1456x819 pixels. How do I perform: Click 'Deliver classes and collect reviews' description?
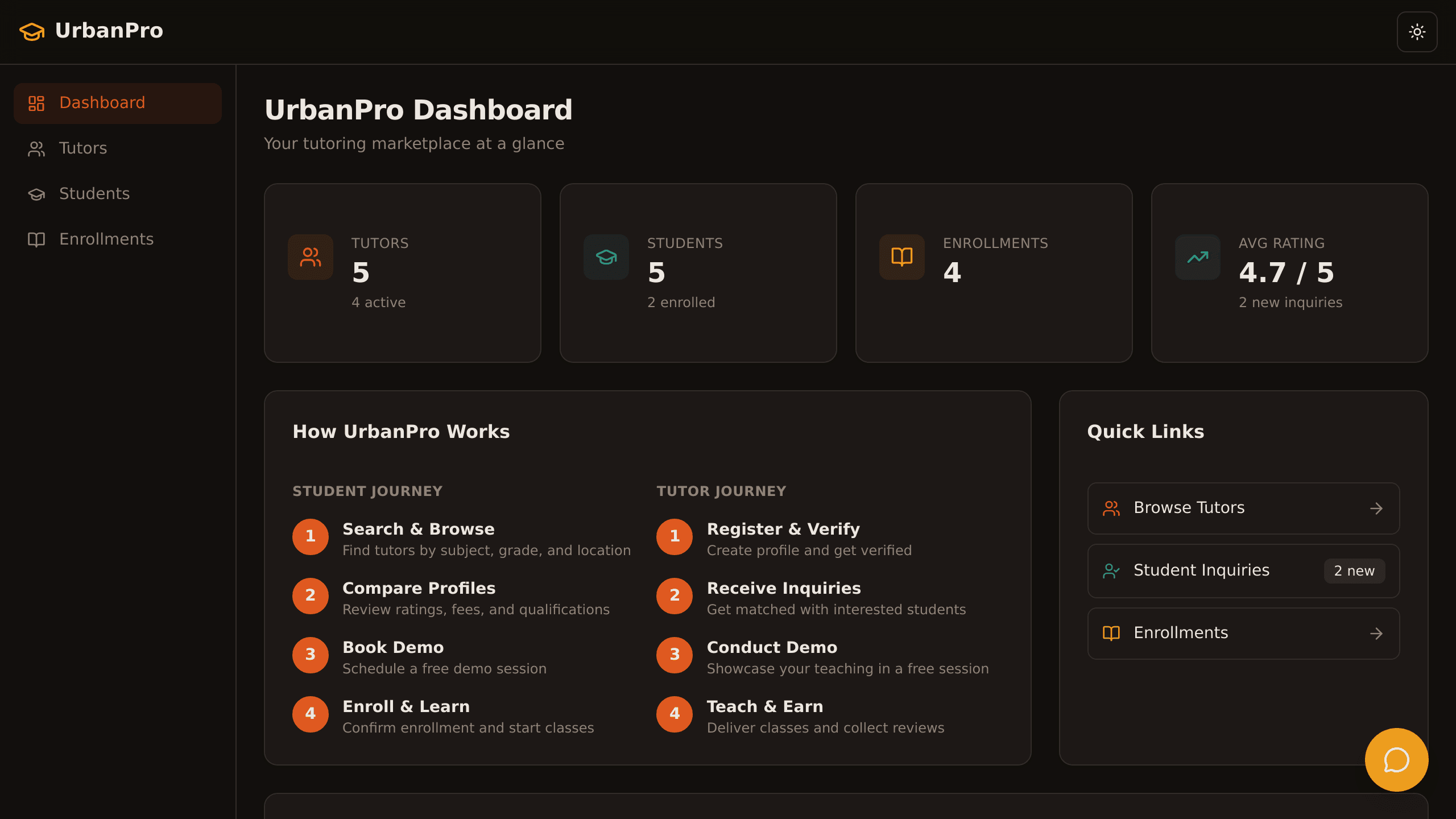coord(825,728)
